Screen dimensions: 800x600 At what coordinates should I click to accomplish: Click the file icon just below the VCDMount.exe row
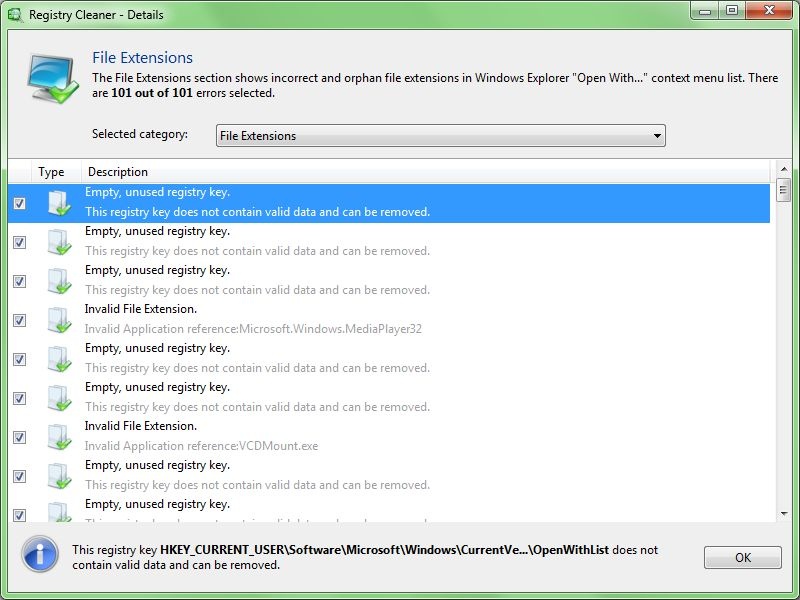pos(59,476)
